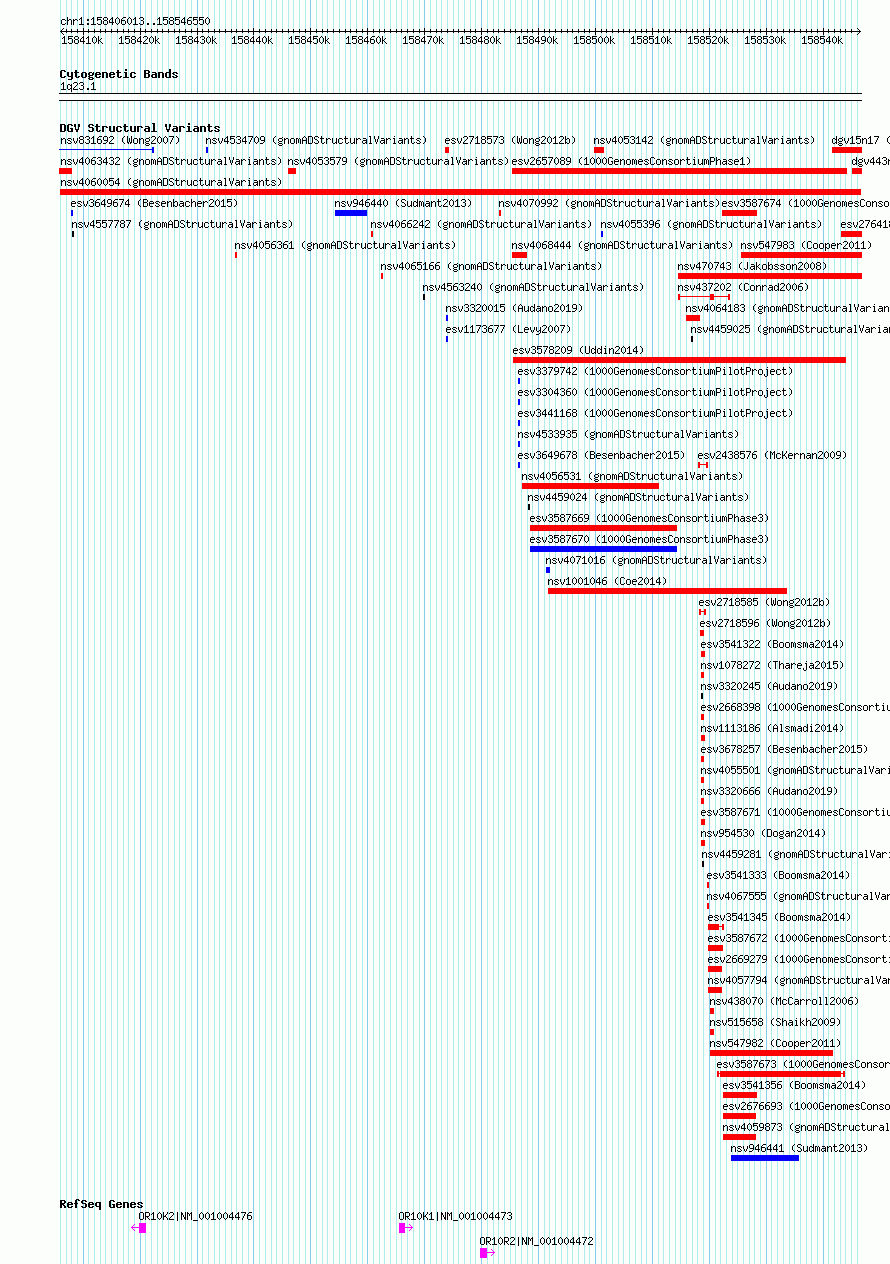The height and width of the screenshot is (1264, 890).
Task: Click the nsv4053579 red variant marker
Action: point(292,171)
